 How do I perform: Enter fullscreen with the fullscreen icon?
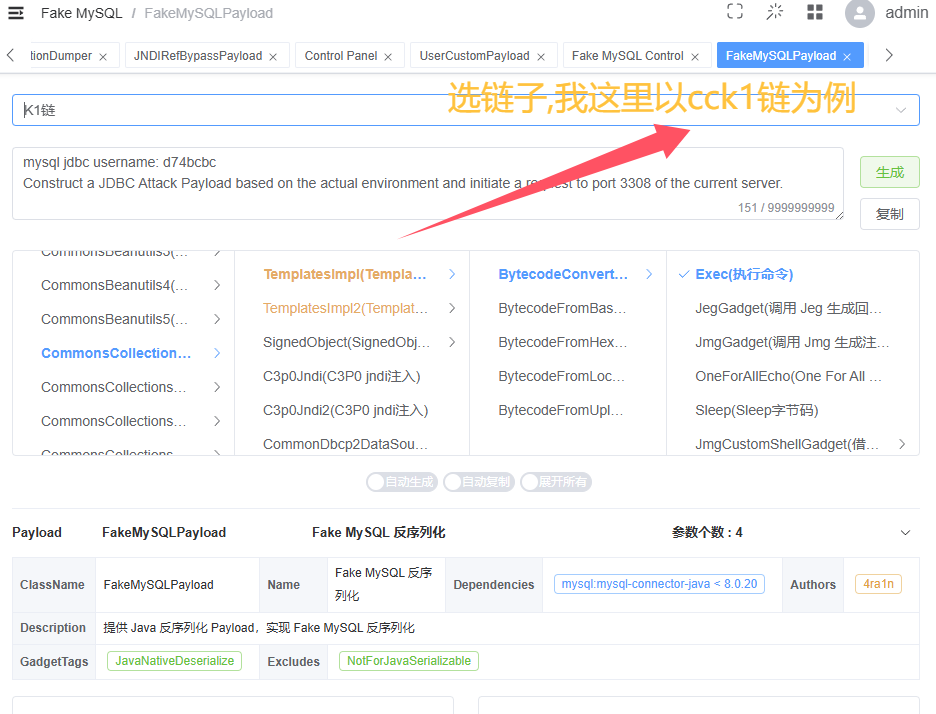click(x=735, y=11)
